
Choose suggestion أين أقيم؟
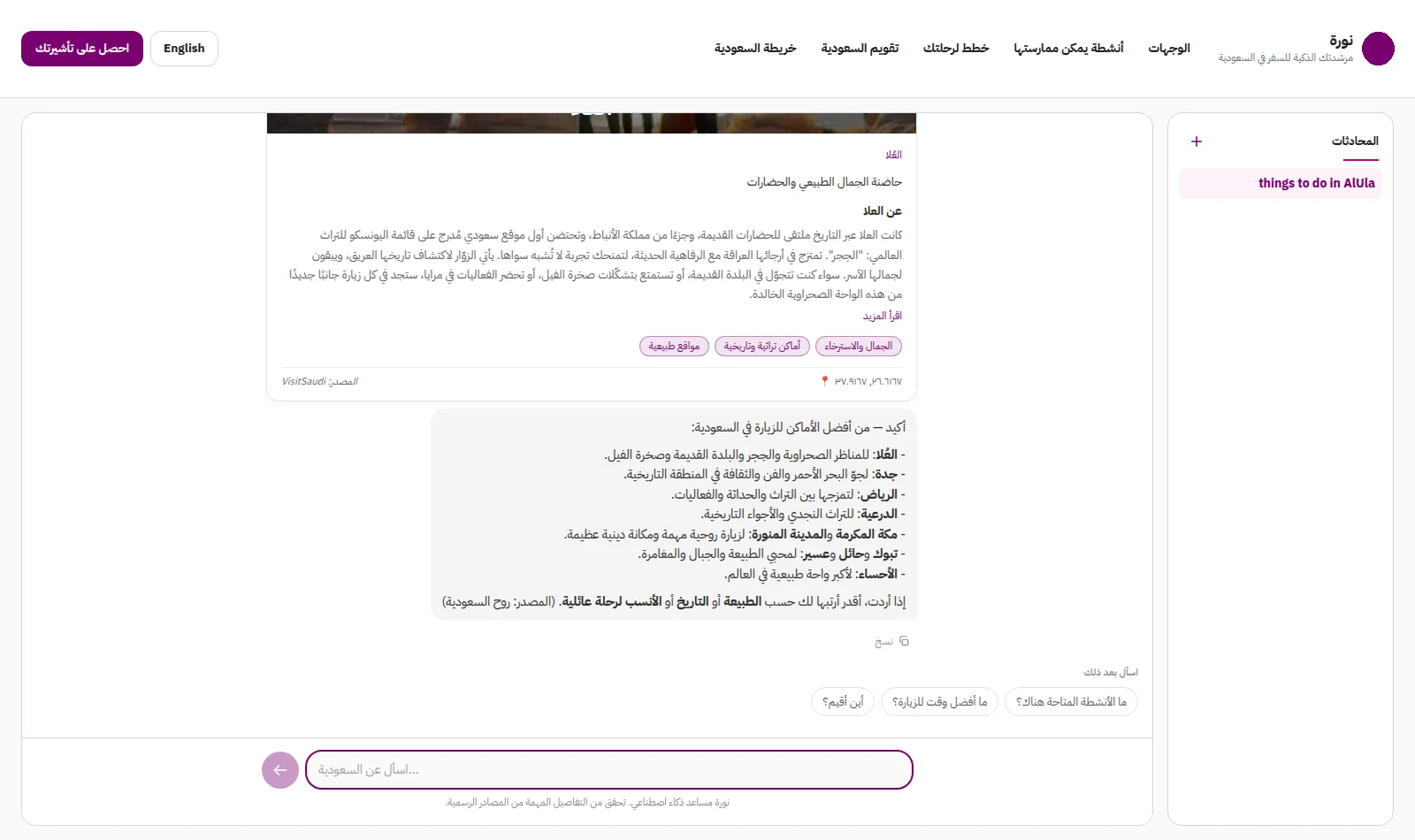[843, 702]
